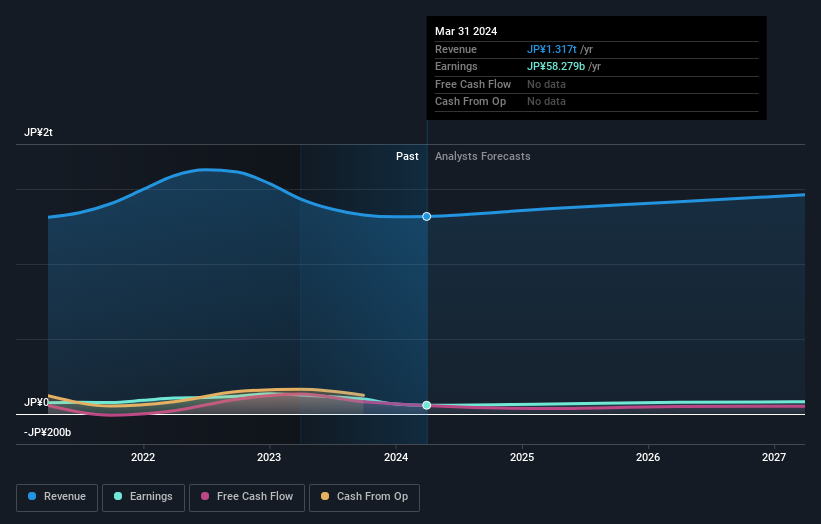Click the Cash From Op tooltip row label

[x=470, y=102]
